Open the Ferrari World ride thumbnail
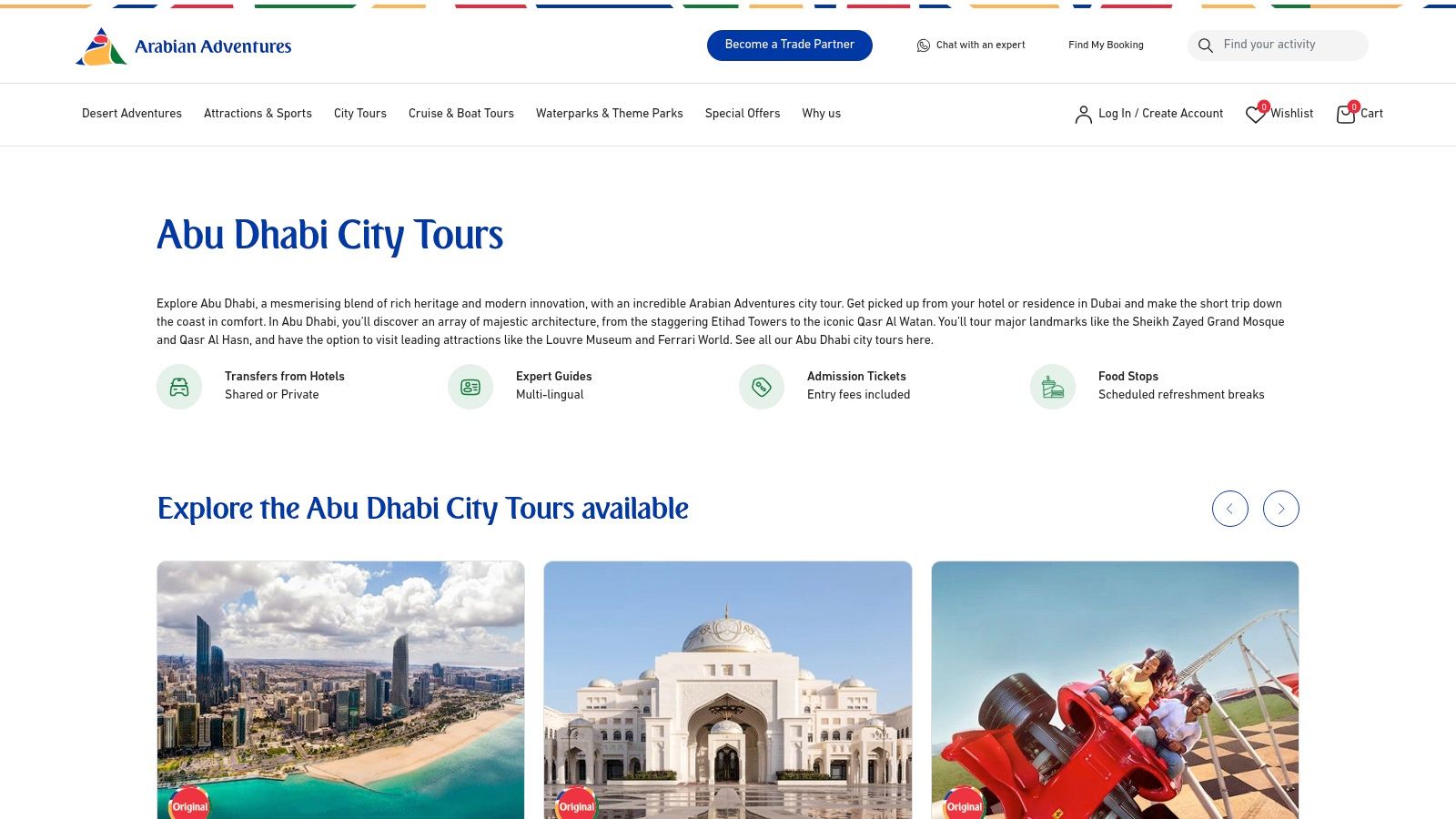Viewport: 1456px width, 819px height. [x=1115, y=690]
